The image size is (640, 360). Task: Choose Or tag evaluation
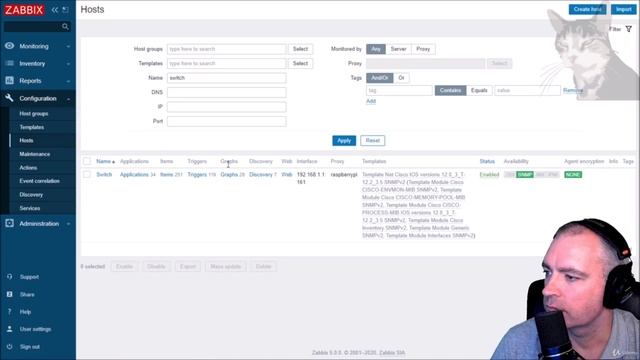pos(401,78)
